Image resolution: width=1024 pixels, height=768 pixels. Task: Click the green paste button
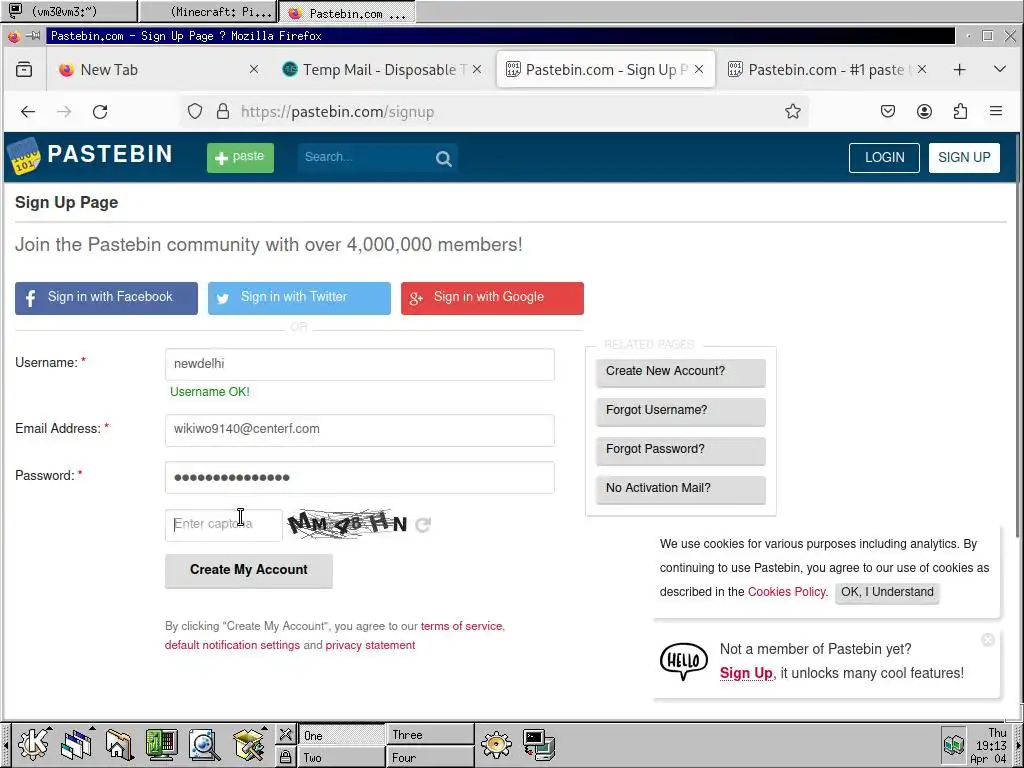click(x=240, y=157)
